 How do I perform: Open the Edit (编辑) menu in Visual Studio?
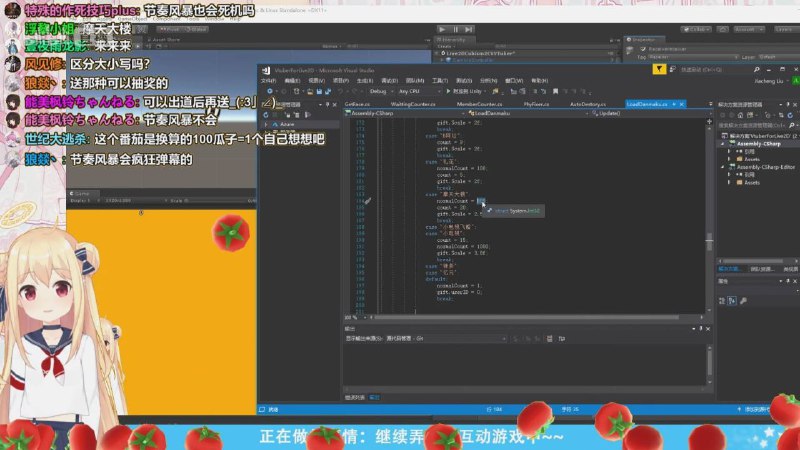[292, 81]
